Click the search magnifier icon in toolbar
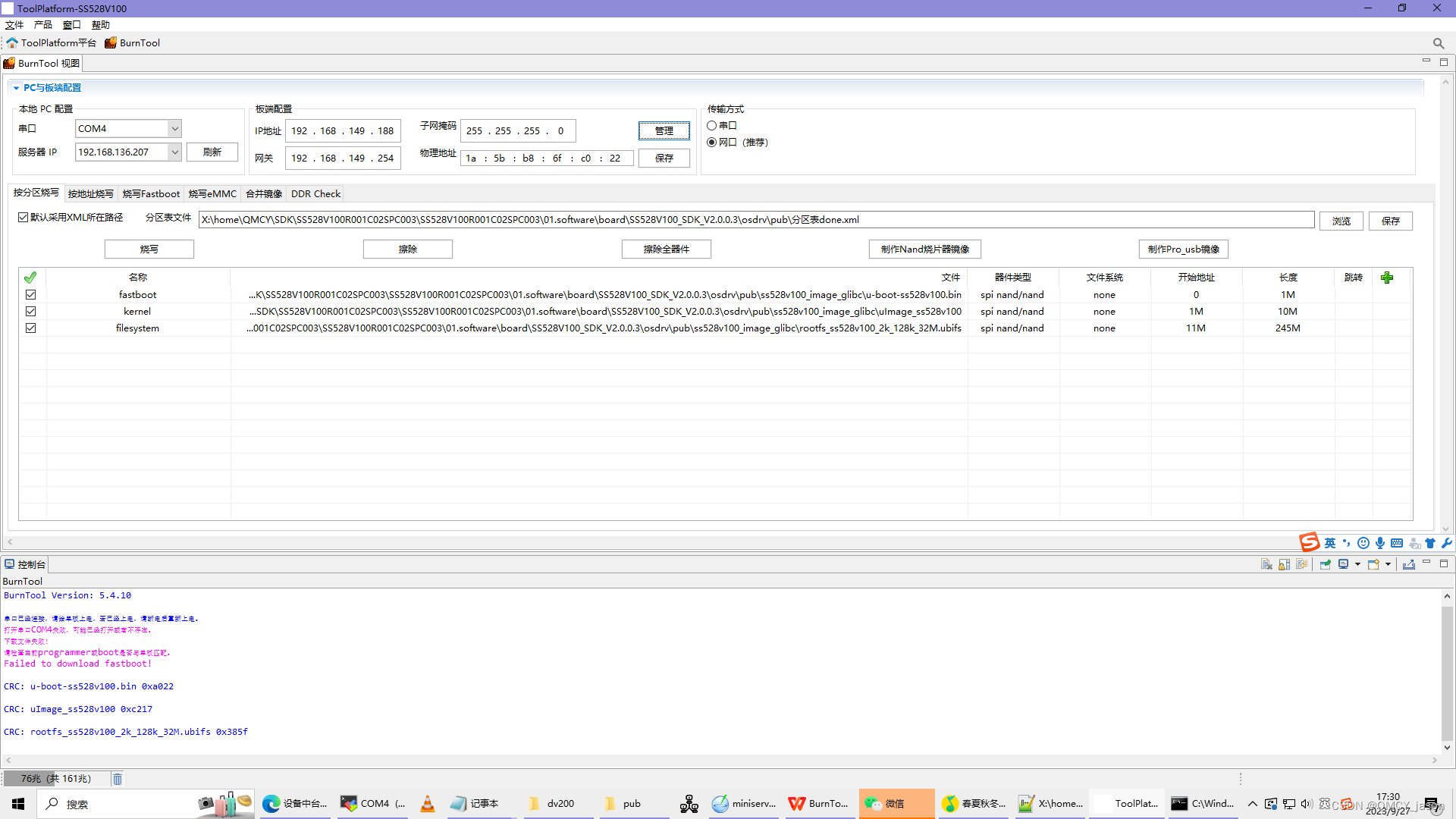Viewport: 1456px width, 819px height. pos(1438,43)
